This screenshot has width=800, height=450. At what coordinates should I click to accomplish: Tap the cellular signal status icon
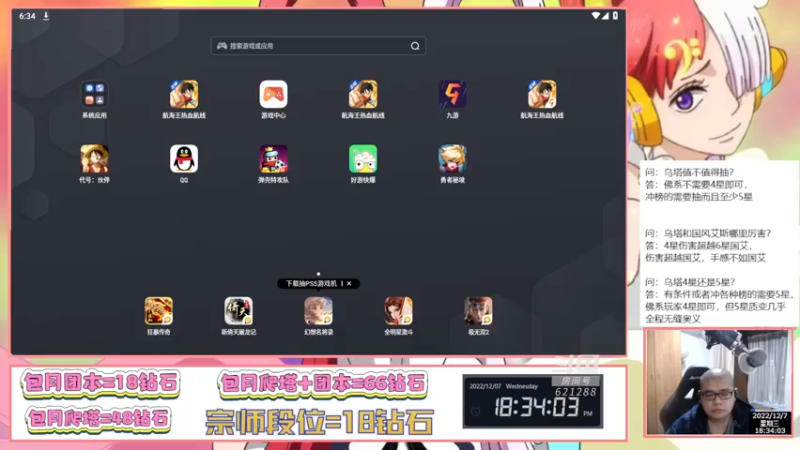click(605, 16)
